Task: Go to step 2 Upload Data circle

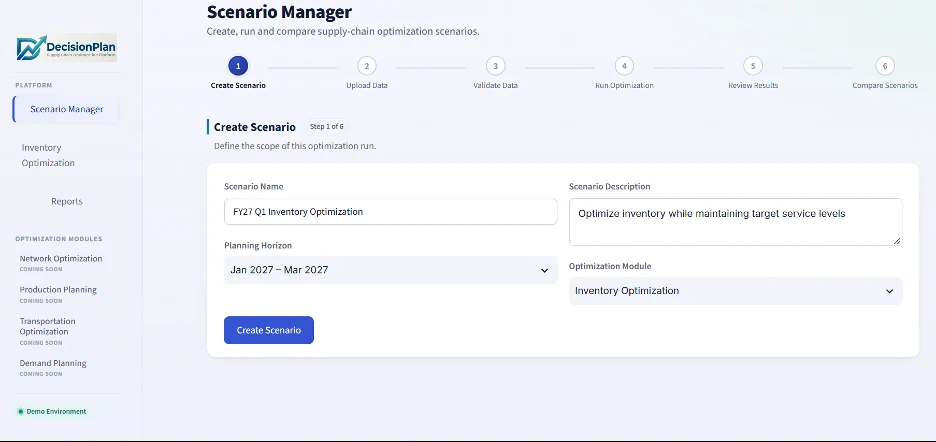Action: pyautogui.click(x=367, y=66)
